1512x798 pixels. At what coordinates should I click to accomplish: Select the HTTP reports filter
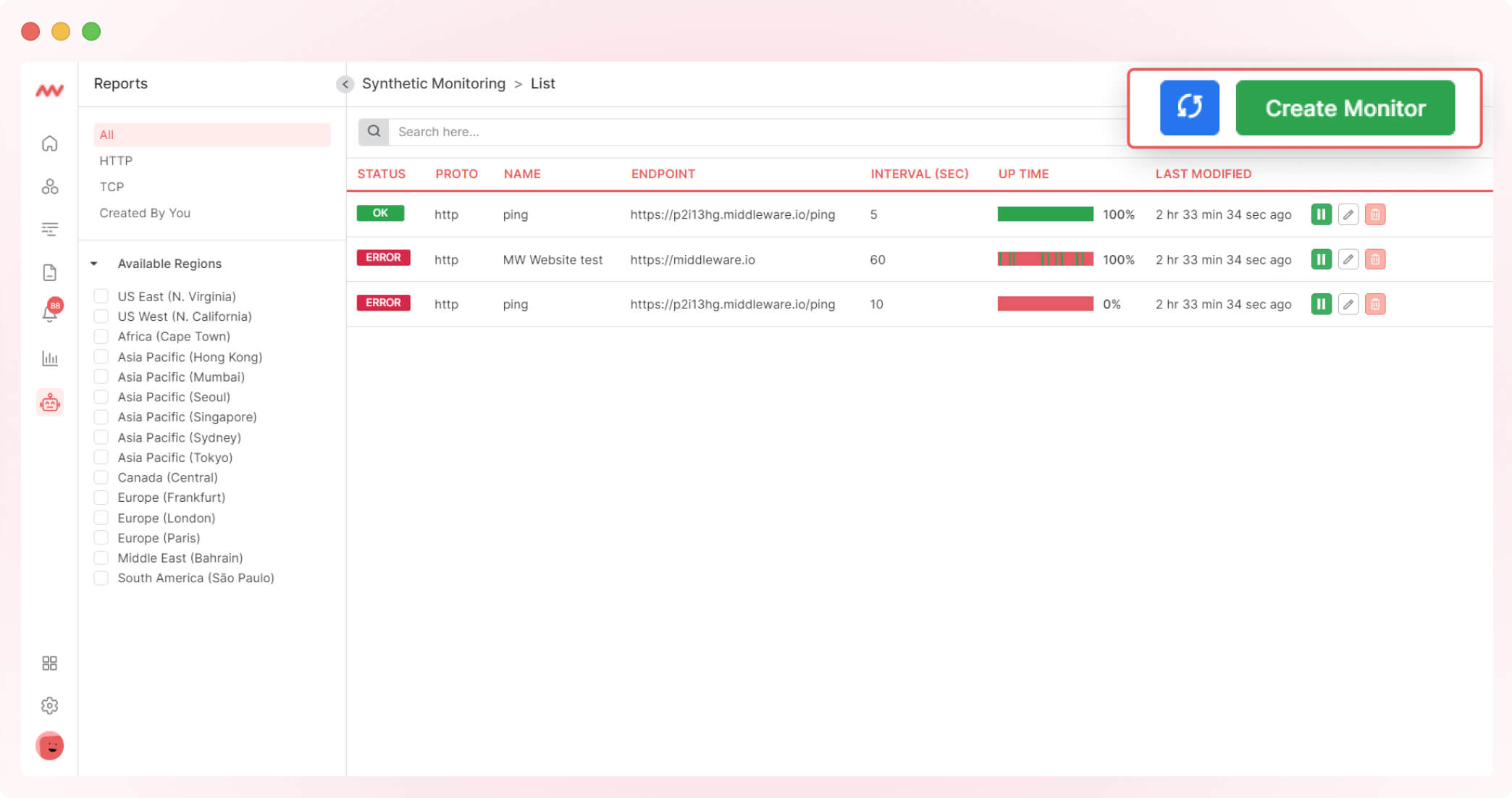[116, 161]
